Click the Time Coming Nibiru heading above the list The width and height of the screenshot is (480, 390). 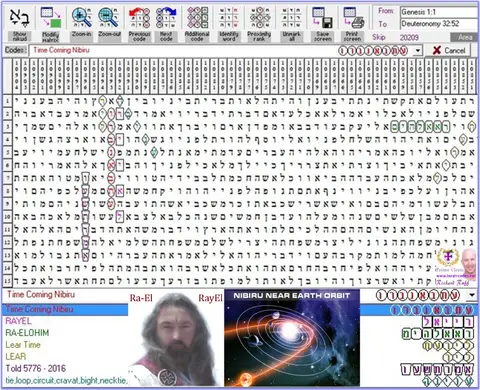point(41,294)
